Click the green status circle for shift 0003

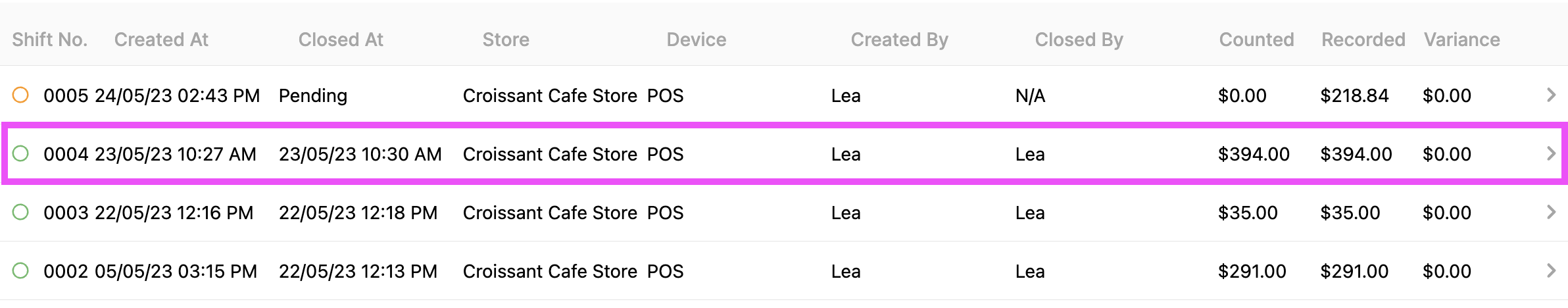coord(20,212)
